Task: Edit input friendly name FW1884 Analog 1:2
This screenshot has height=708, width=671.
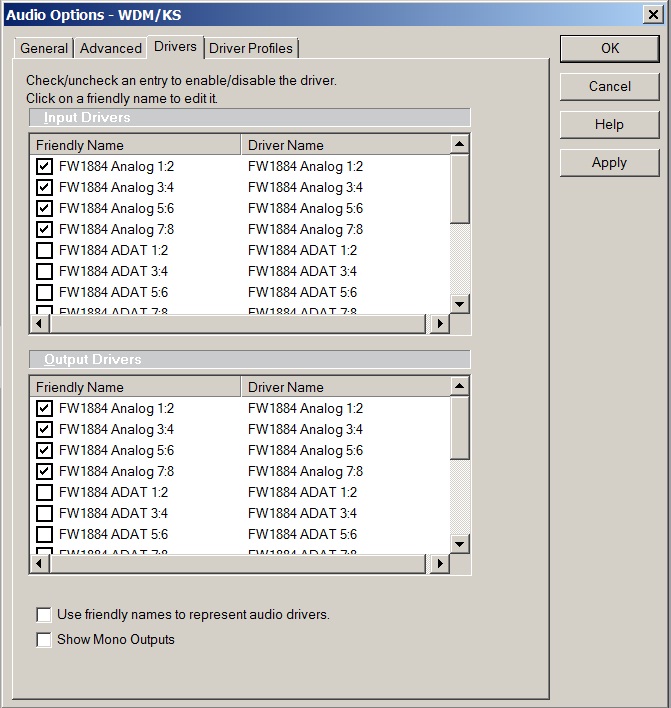Action: (116, 166)
